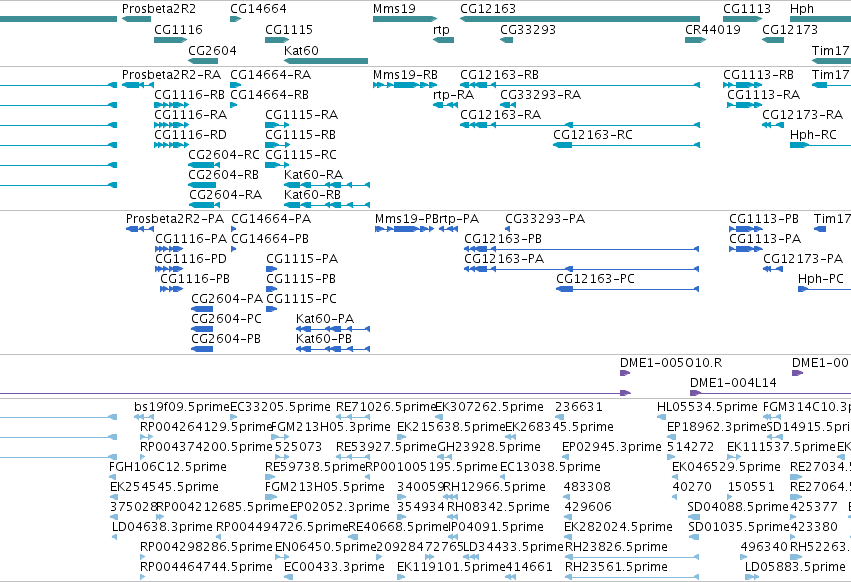851x582 pixels.
Task: Select the Mms19 gene bar
Action: click(405, 19)
